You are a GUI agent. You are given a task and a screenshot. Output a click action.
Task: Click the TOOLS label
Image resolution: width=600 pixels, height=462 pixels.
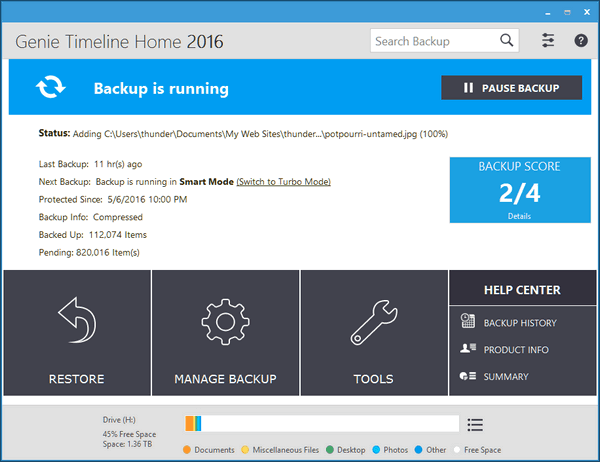(x=373, y=379)
